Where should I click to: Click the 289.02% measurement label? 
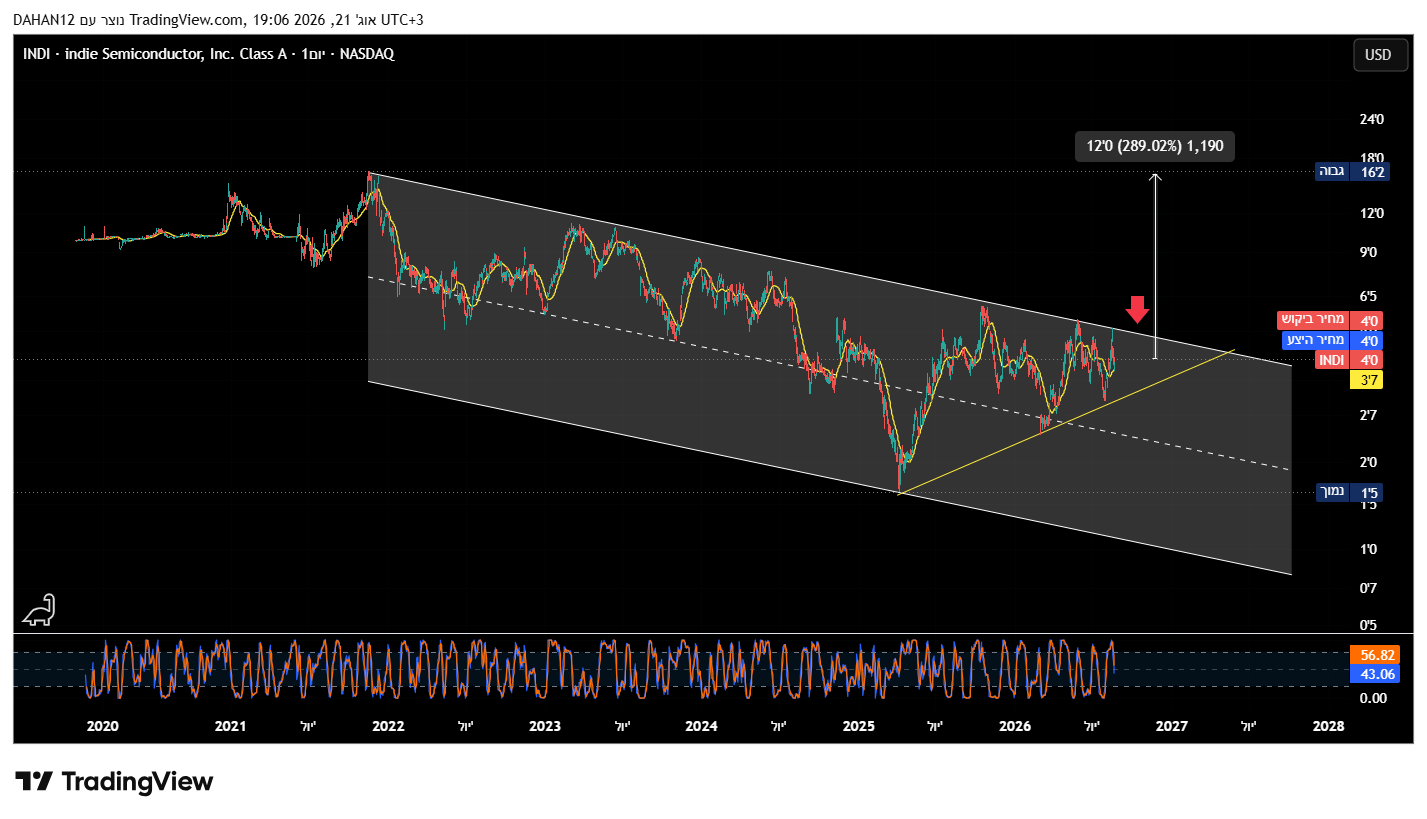click(1156, 146)
